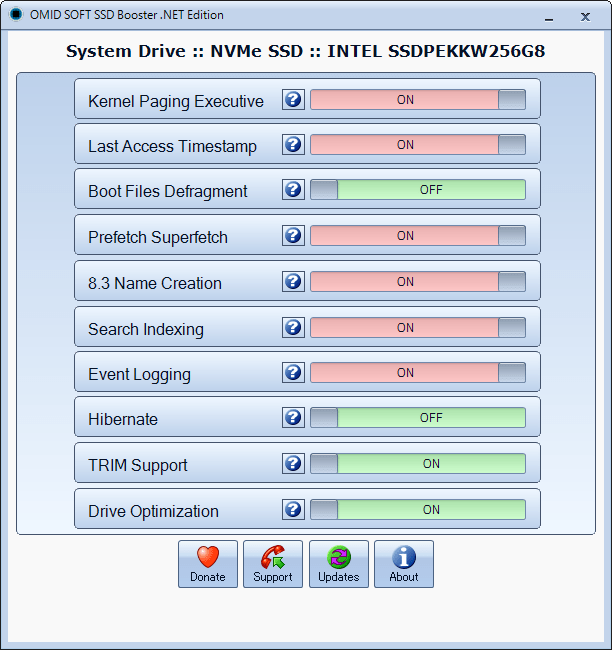Open the About dialog

404,564
